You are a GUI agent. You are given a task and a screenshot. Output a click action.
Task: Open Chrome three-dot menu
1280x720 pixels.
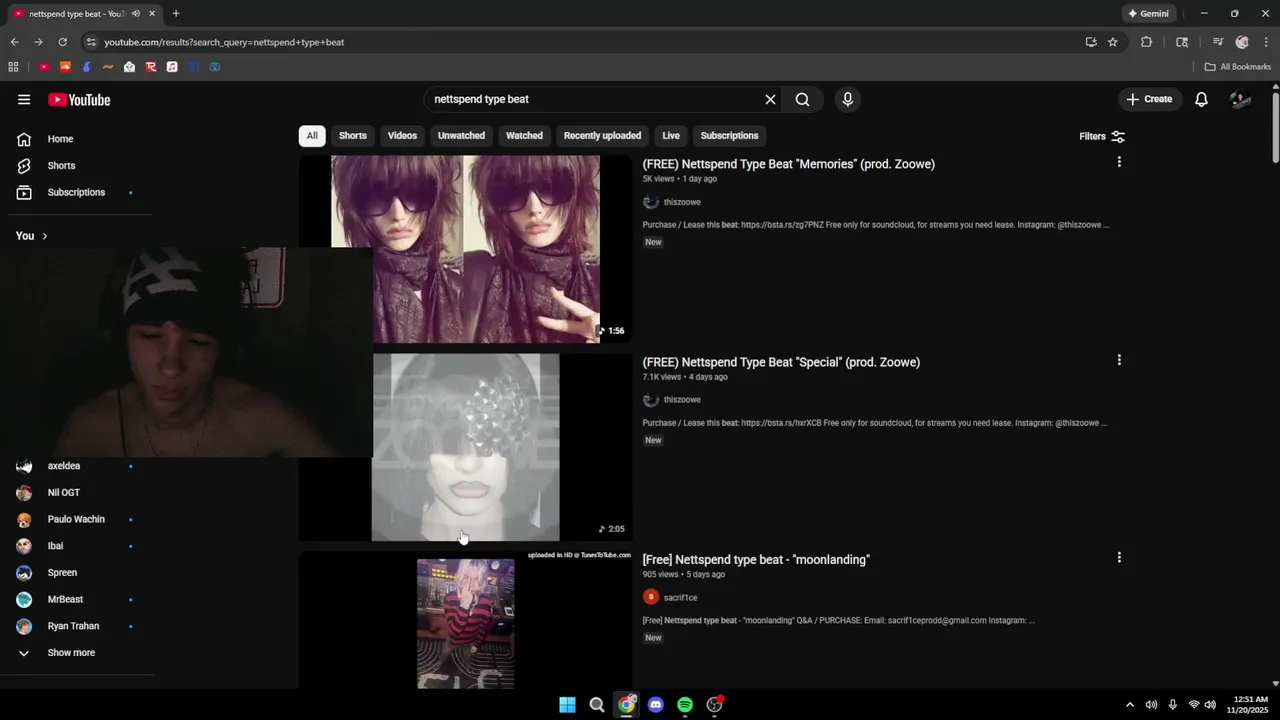click(x=1266, y=42)
